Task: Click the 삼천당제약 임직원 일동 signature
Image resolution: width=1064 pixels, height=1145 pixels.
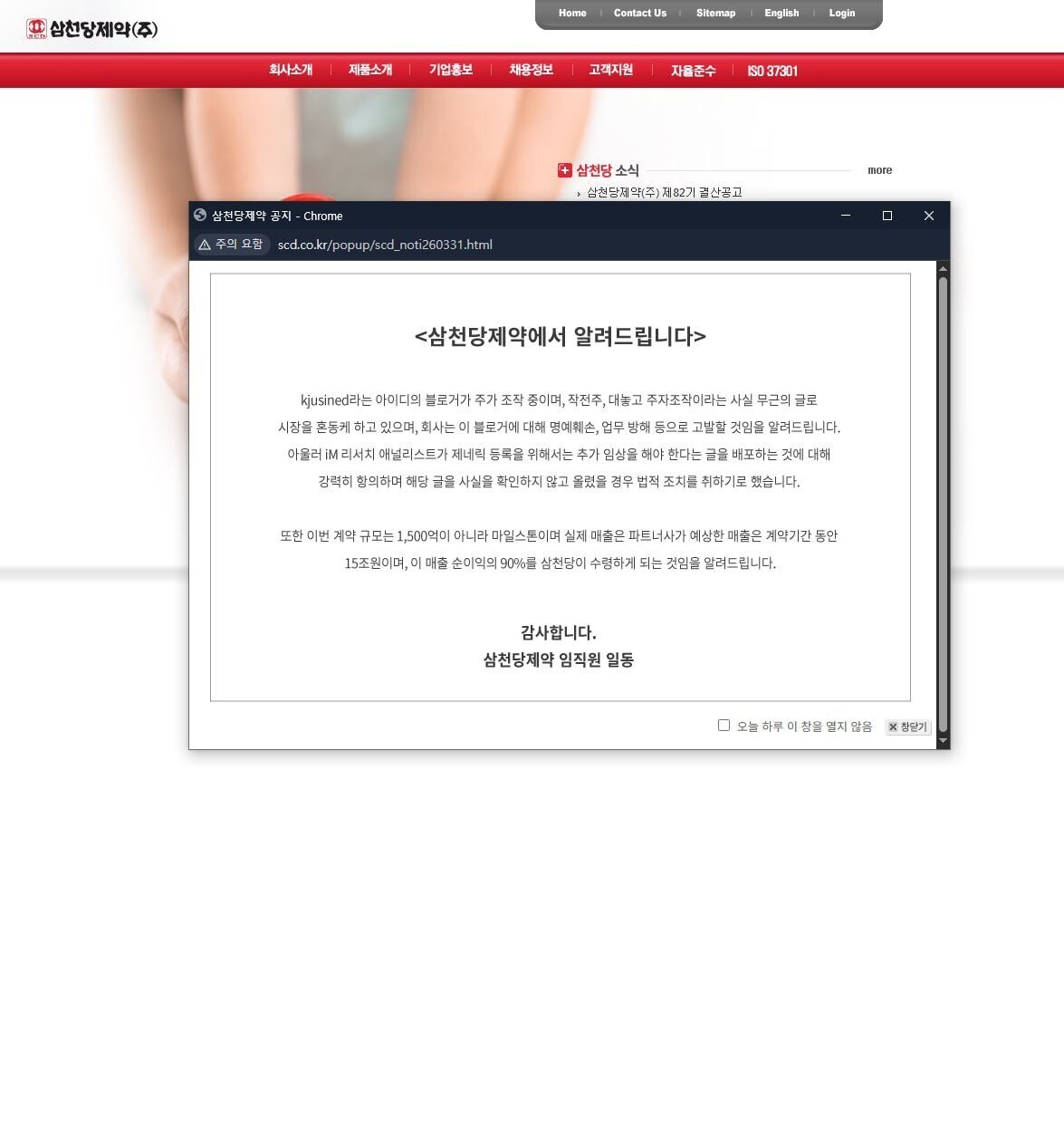Action: [558, 659]
